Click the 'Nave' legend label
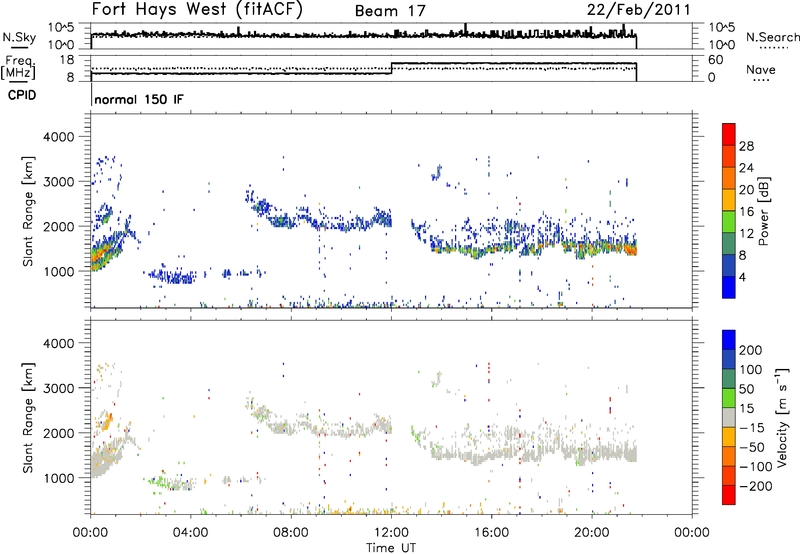 point(761,69)
